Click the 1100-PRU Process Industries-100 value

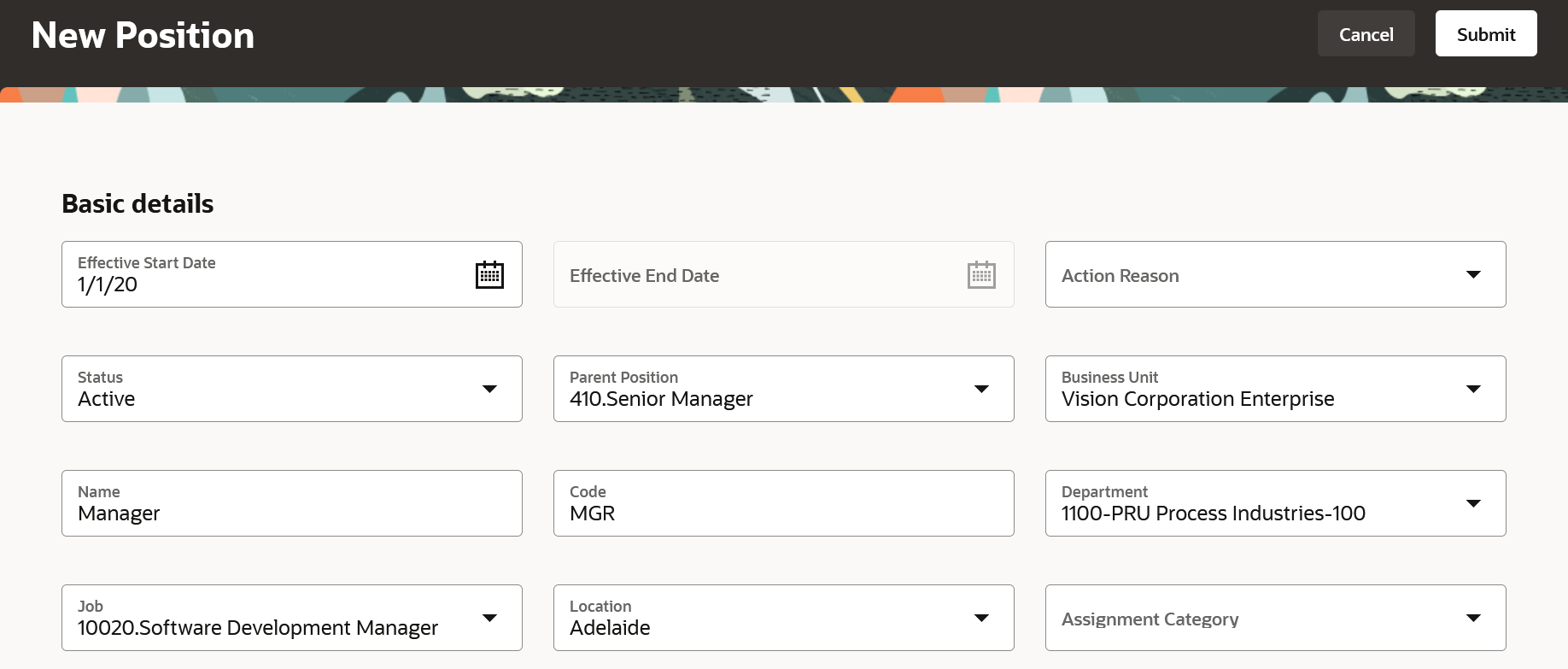point(1213,513)
